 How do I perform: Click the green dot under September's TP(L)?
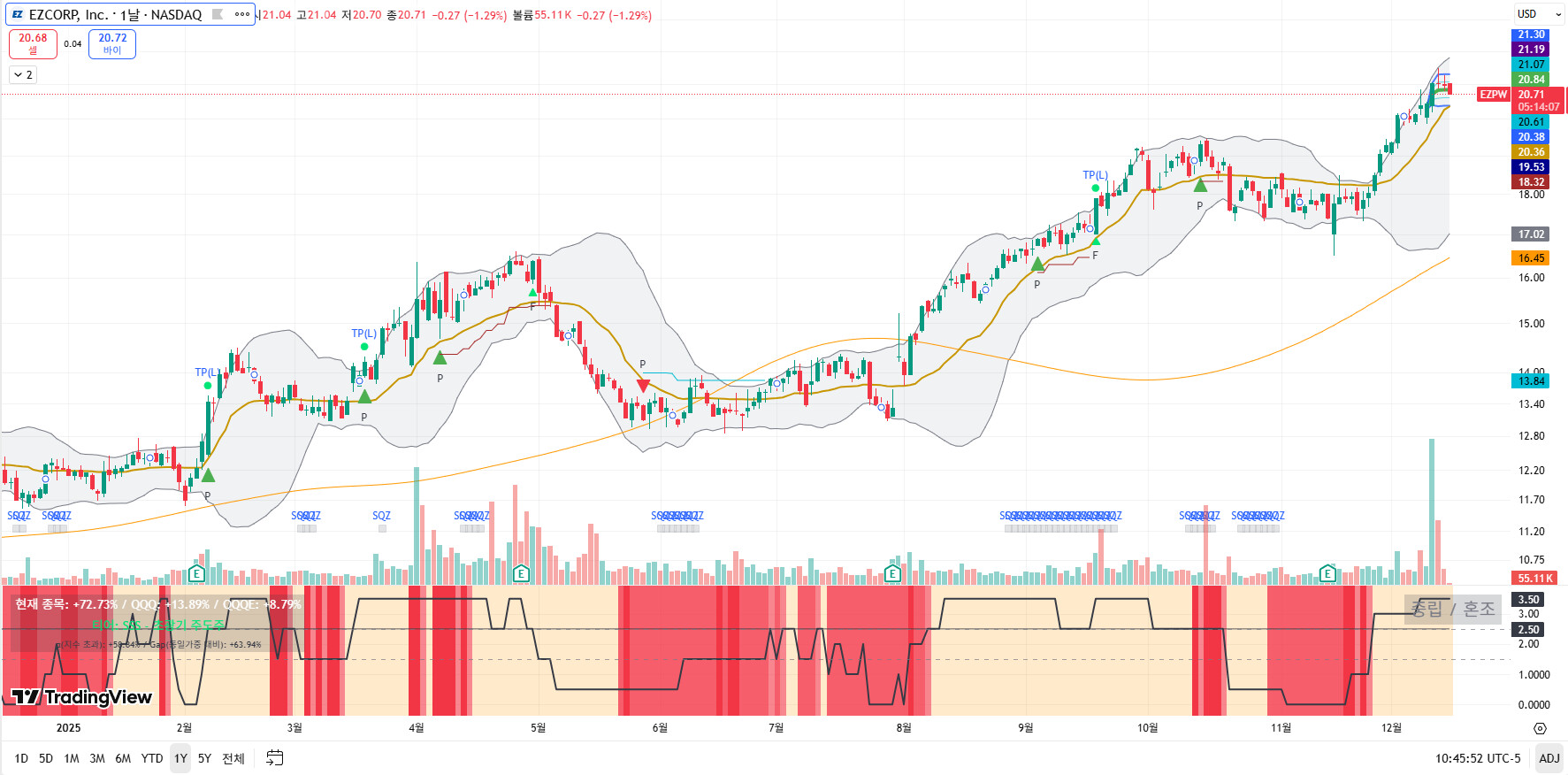tap(1096, 188)
